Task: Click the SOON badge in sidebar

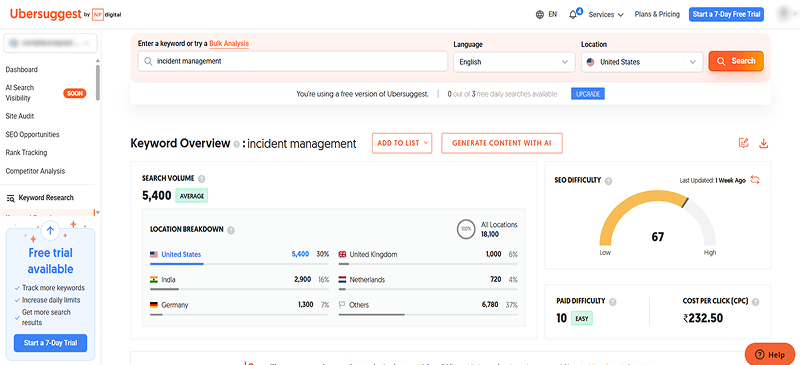Action: tap(75, 94)
